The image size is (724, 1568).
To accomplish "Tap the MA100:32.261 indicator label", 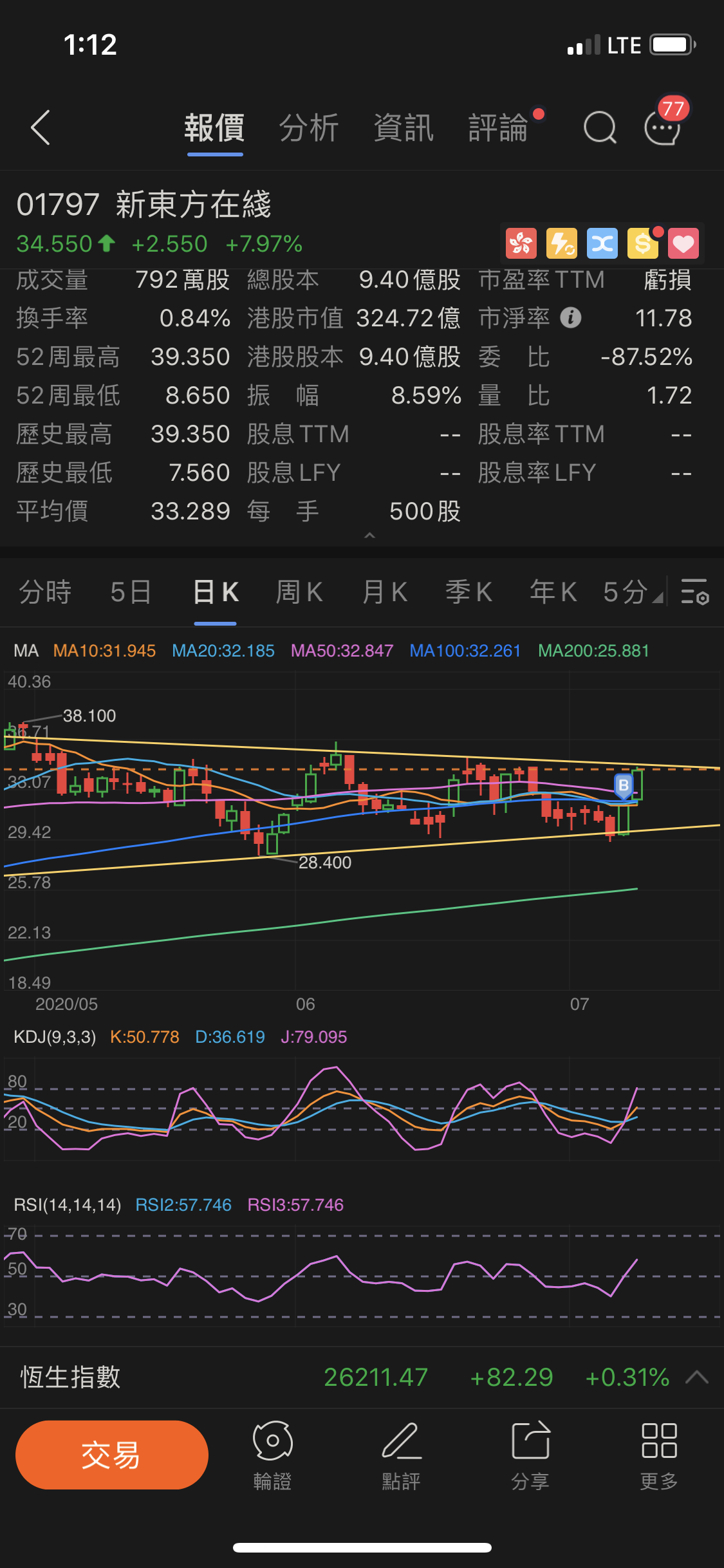I will (x=465, y=651).
